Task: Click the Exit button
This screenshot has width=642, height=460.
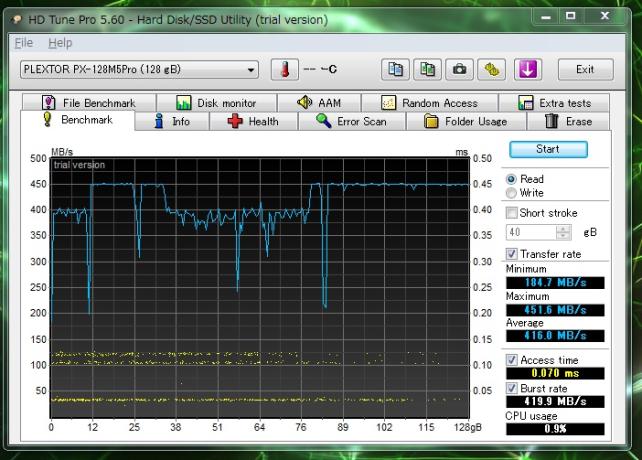Action: click(x=585, y=69)
